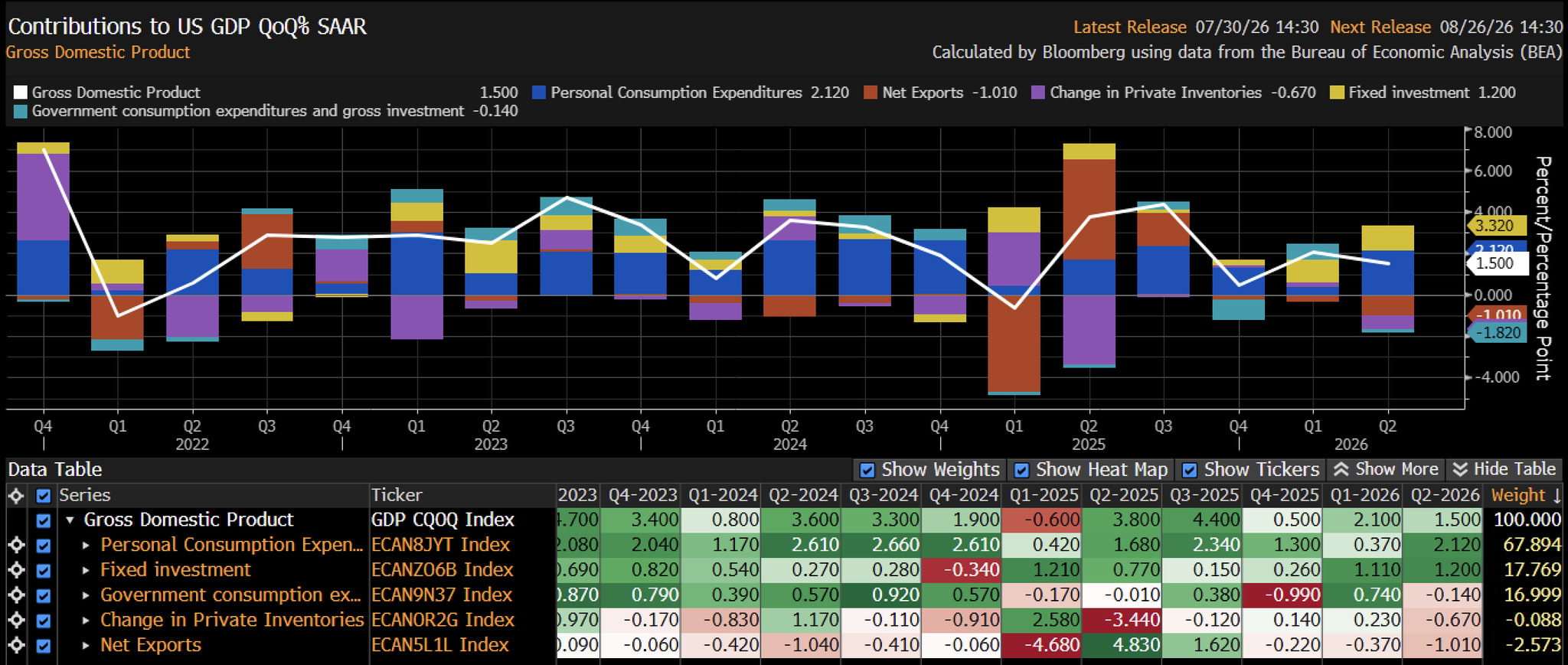The width and height of the screenshot is (1568, 665).
Task: Expand the Personal Consumption Expenditures row
Action: (86, 546)
